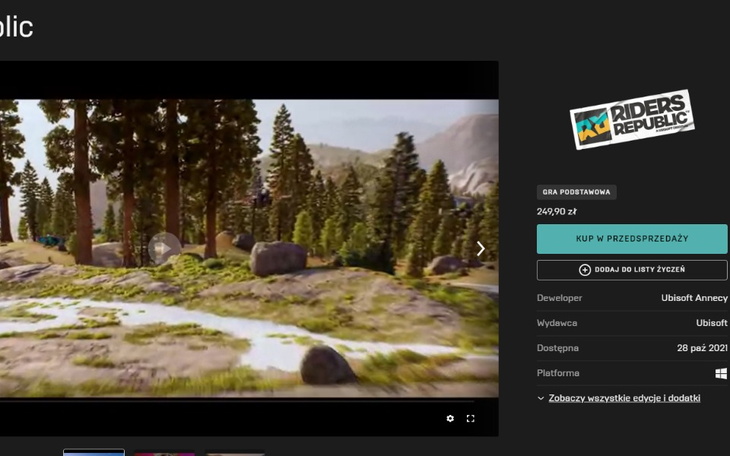Open Ubisoft publisher link
Viewport: 730px width, 456px height.
point(711,323)
